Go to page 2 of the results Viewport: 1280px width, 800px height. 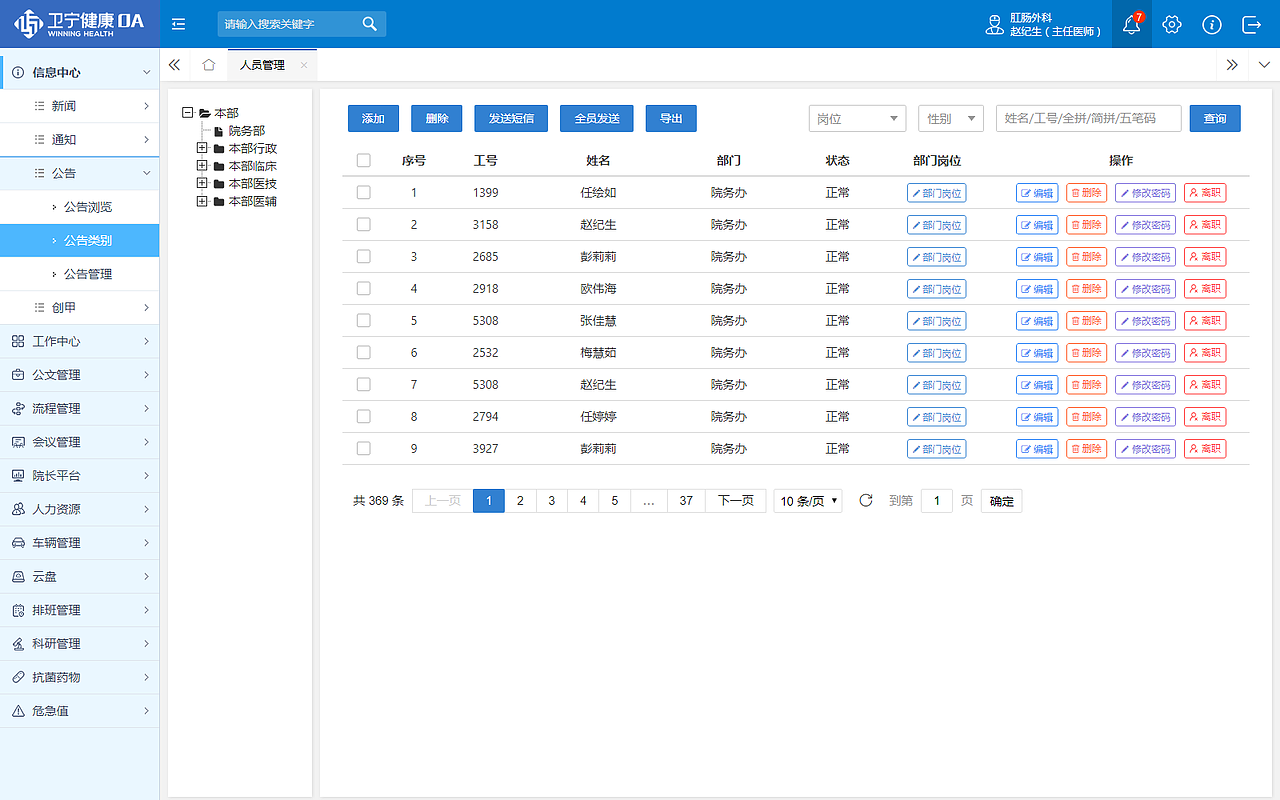tap(520, 500)
